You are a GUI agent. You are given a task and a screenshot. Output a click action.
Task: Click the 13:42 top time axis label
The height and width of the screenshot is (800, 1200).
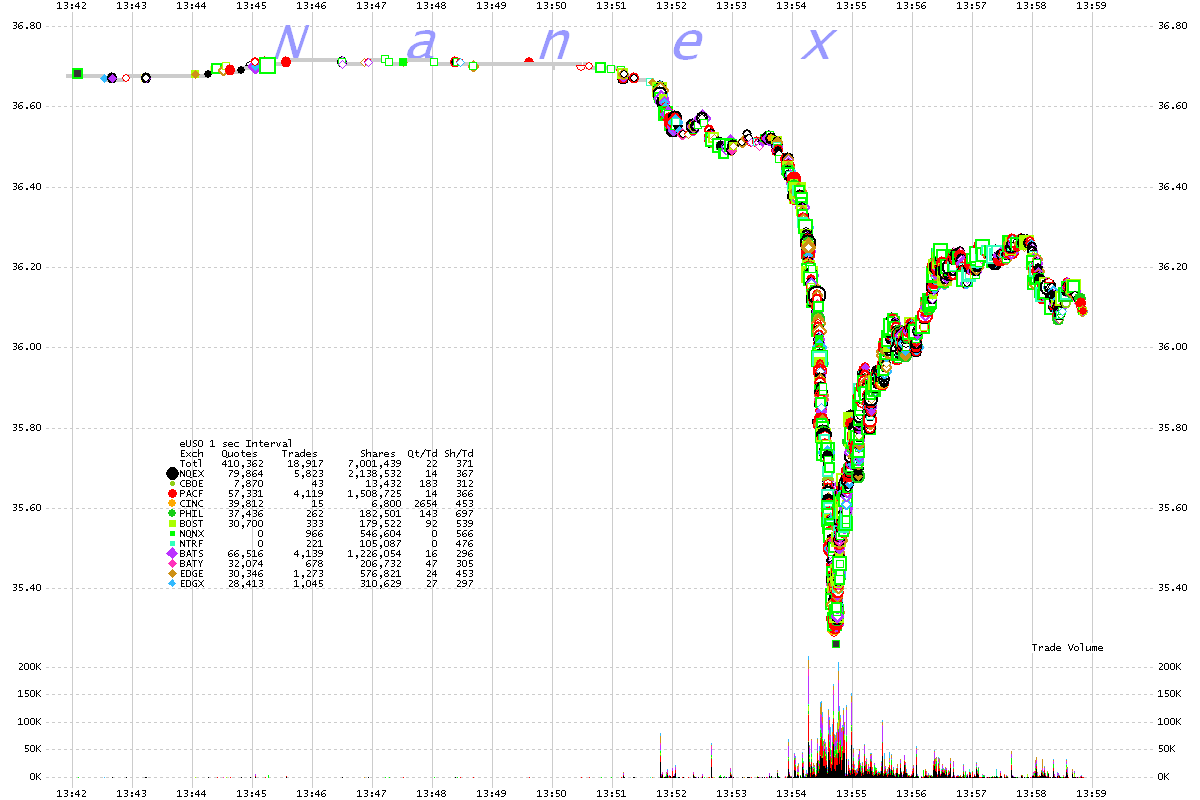(72, 6)
